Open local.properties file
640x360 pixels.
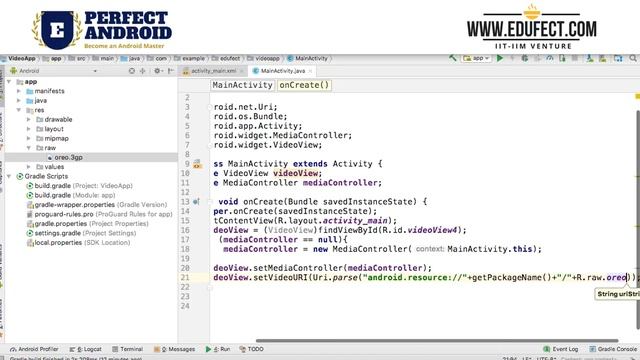point(78,242)
